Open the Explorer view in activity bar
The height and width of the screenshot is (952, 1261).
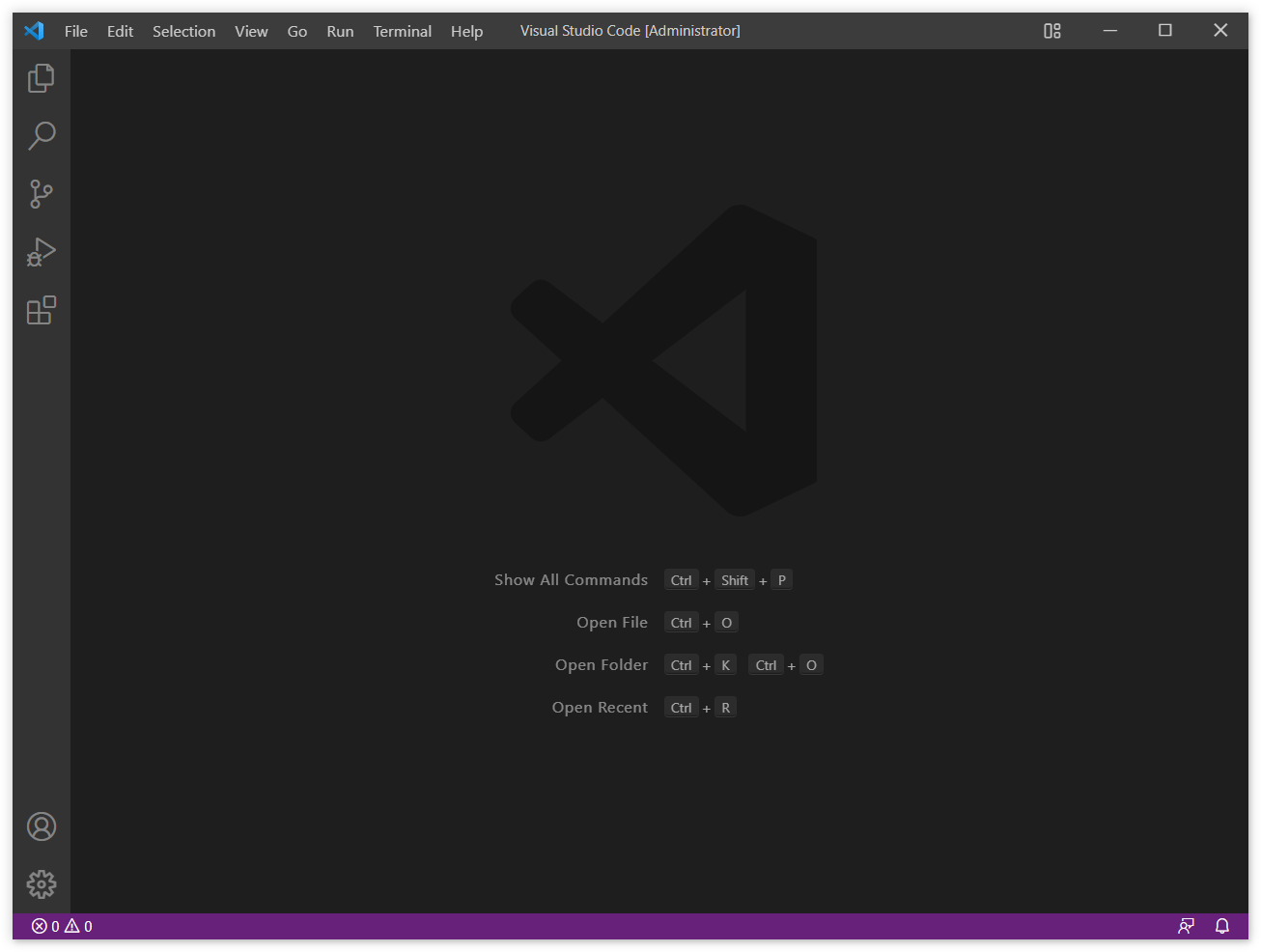click(x=41, y=78)
